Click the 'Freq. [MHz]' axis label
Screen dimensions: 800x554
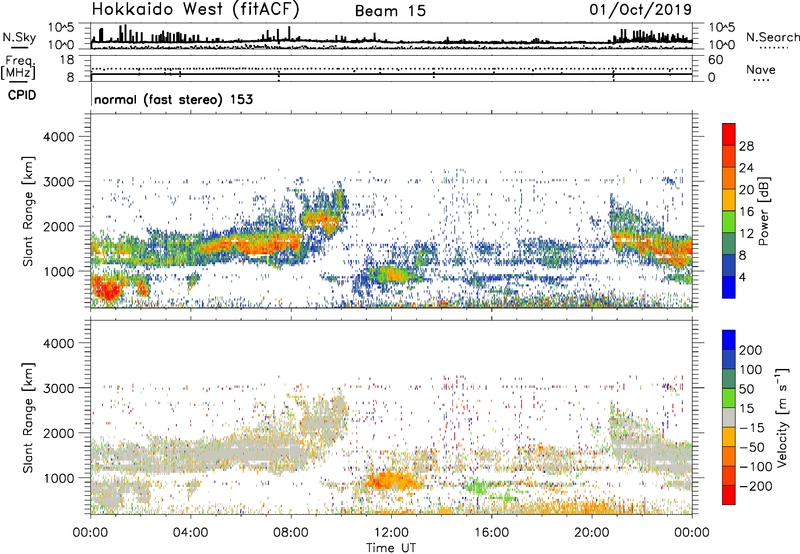point(18,68)
